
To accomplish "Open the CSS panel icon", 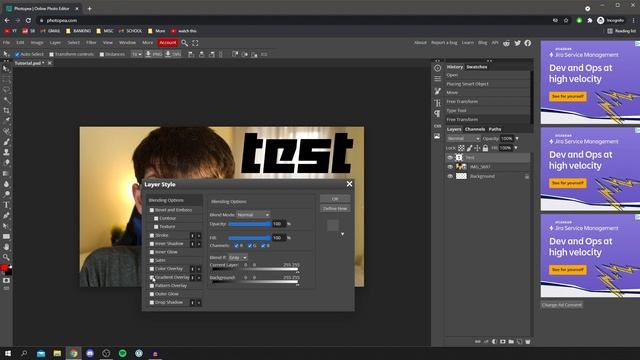I will point(438,126).
